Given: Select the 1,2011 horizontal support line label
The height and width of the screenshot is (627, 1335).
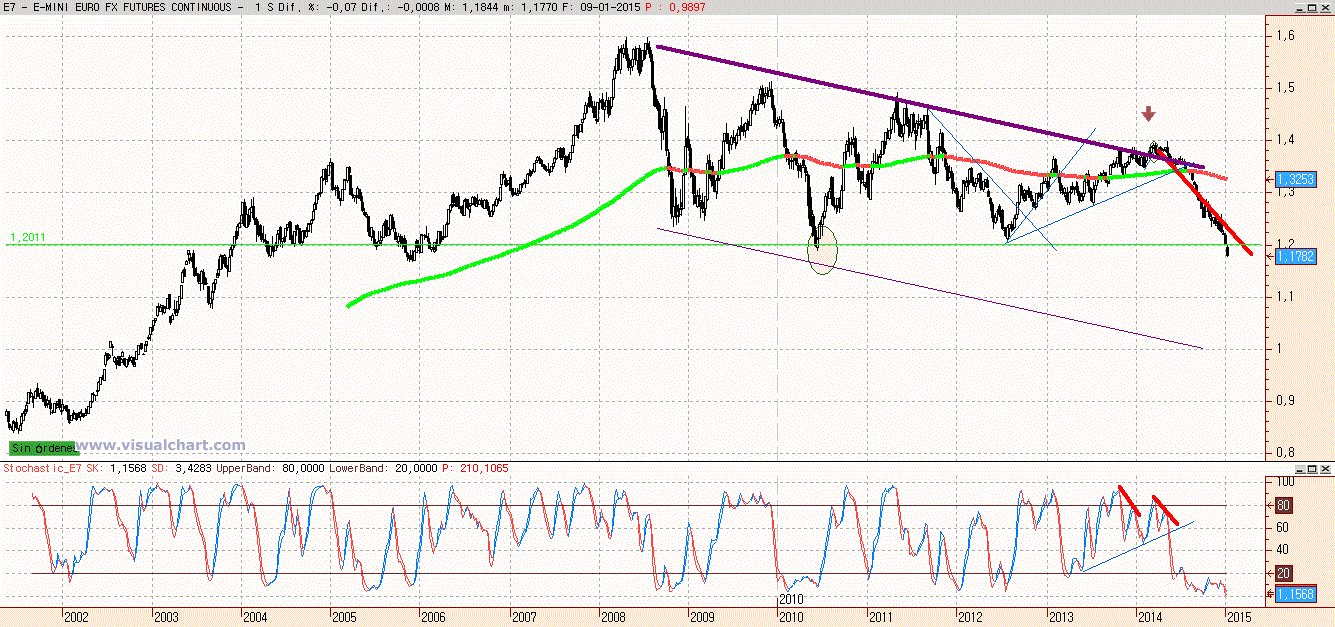Looking at the screenshot, I should [28, 238].
